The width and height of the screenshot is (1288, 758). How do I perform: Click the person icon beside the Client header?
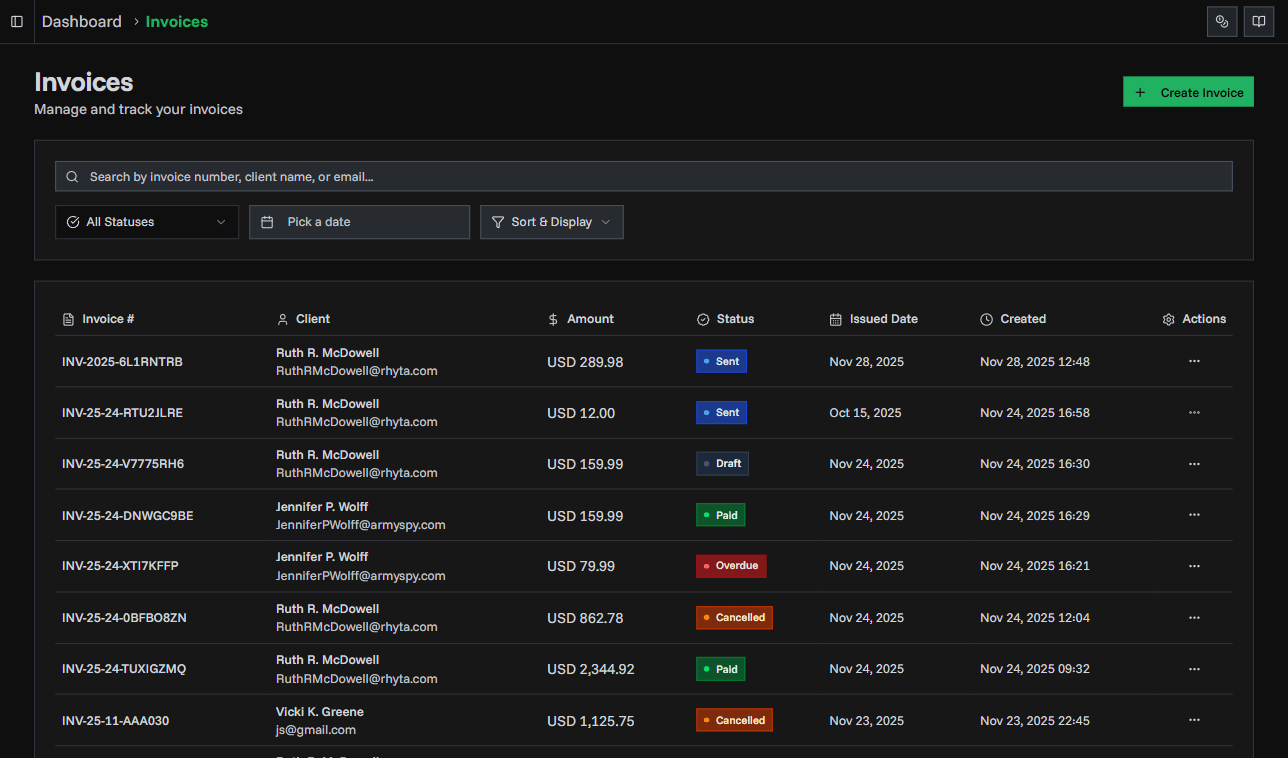point(281,318)
